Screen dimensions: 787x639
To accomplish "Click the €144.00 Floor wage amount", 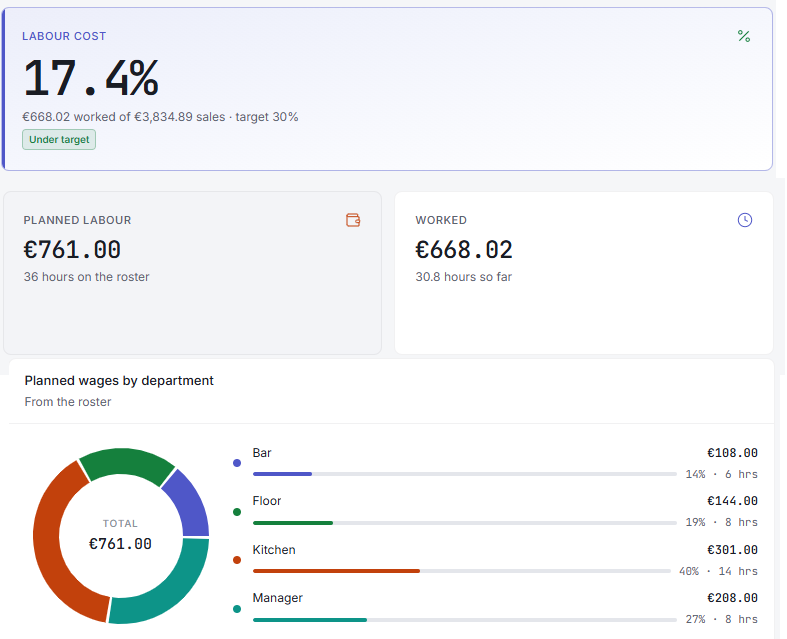I will click(x=732, y=501).
